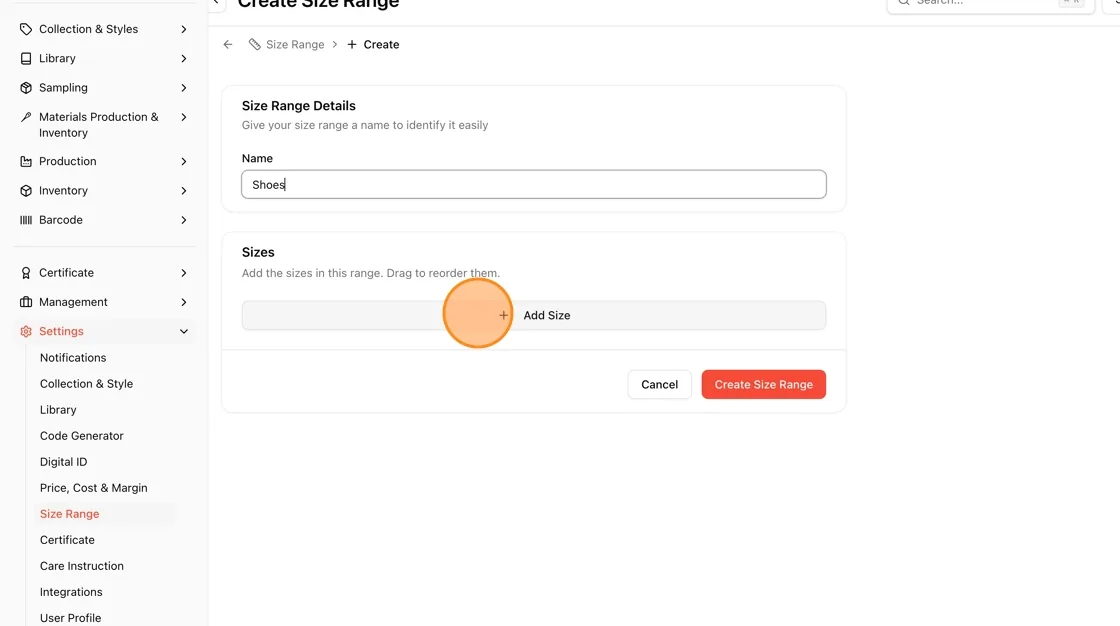The image size is (1120, 626).
Task: Open Price, Cost & Margin settings
Action: click(94, 488)
